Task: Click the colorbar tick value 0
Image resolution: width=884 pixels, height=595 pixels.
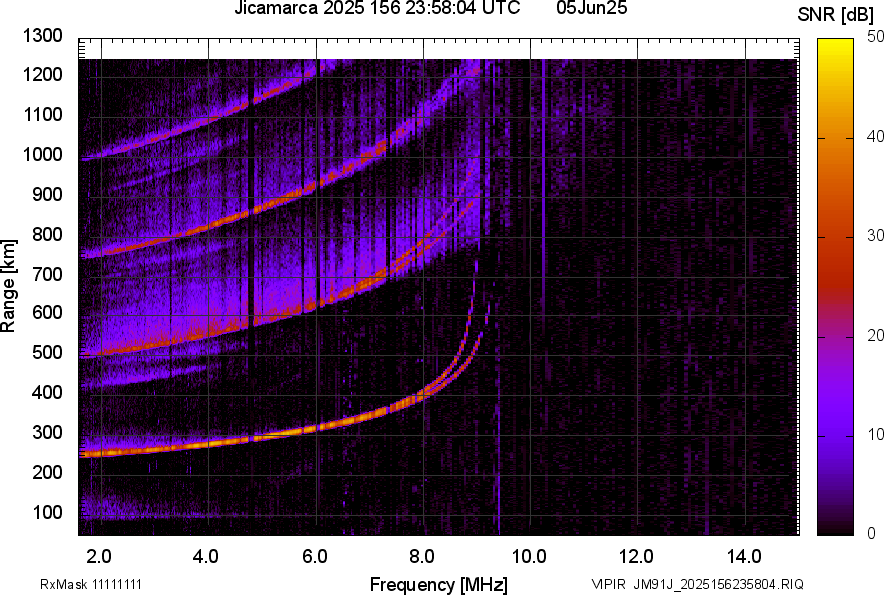Action: click(872, 533)
